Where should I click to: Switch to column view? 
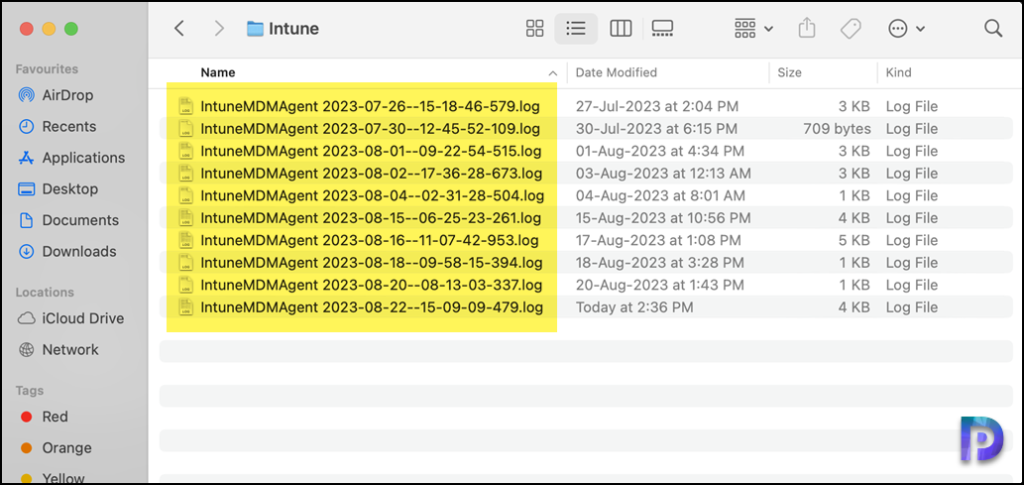coord(620,28)
